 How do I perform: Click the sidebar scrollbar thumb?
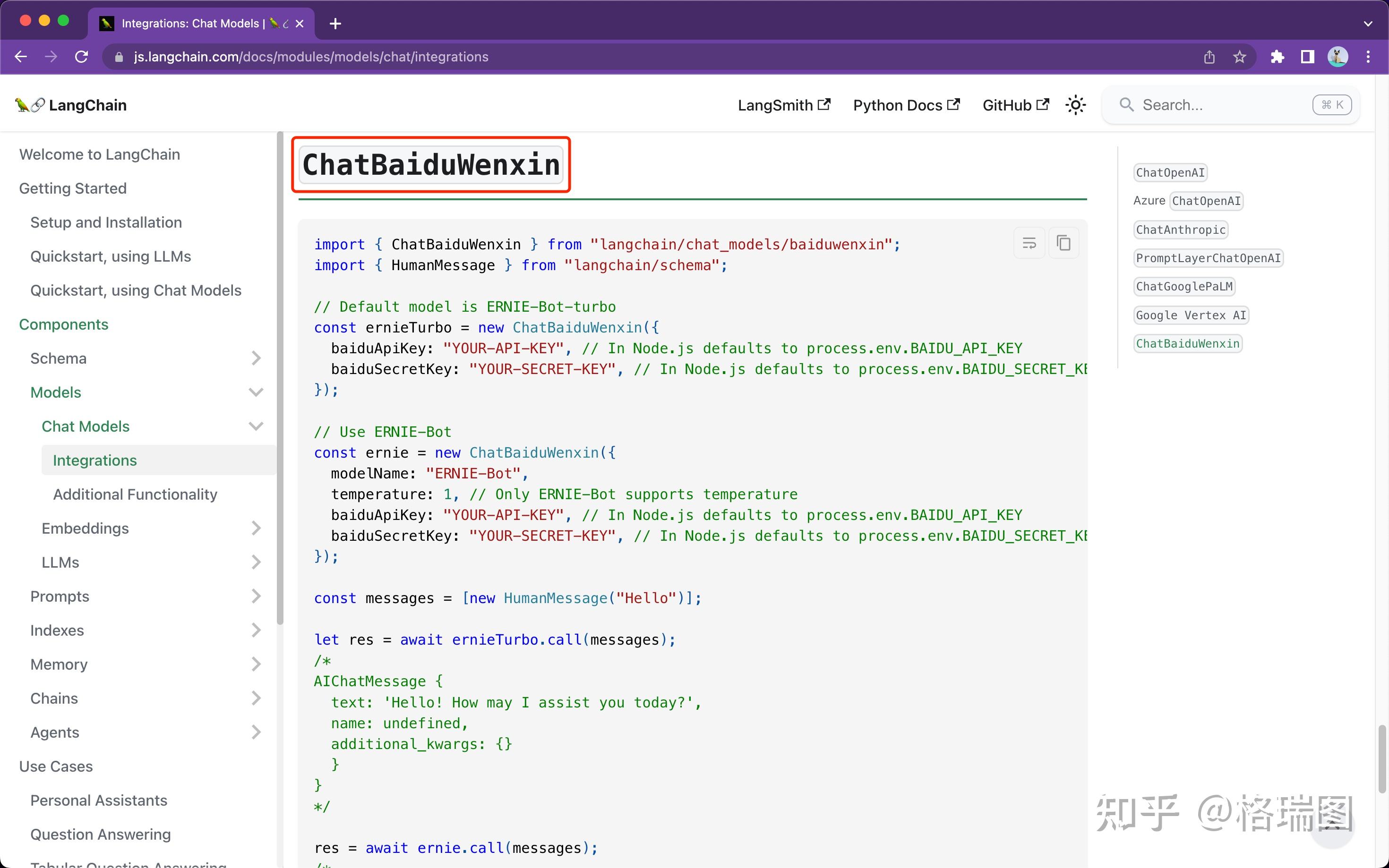(280, 378)
